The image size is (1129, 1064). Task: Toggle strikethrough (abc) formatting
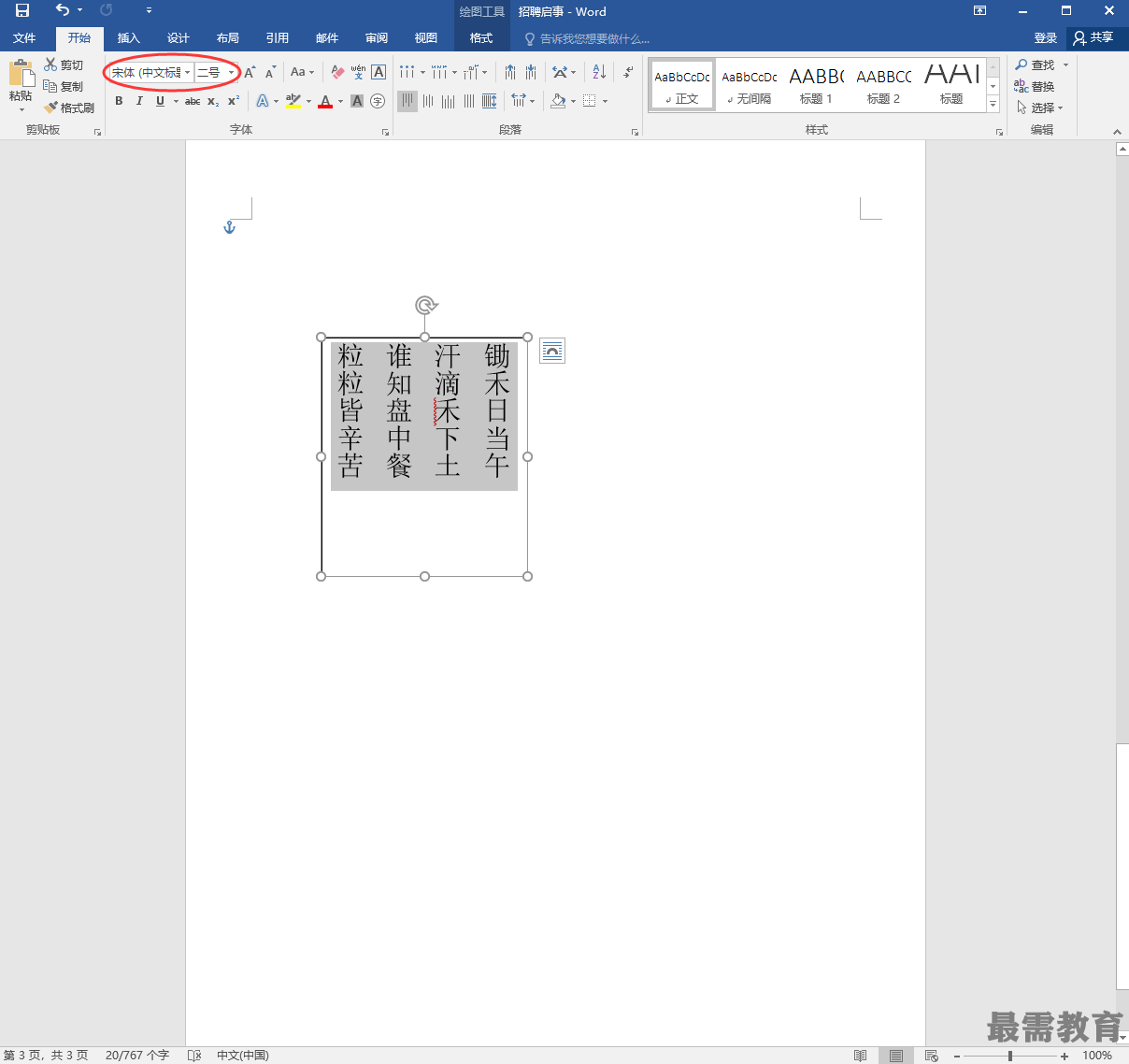pyautogui.click(x=193, y=101)
